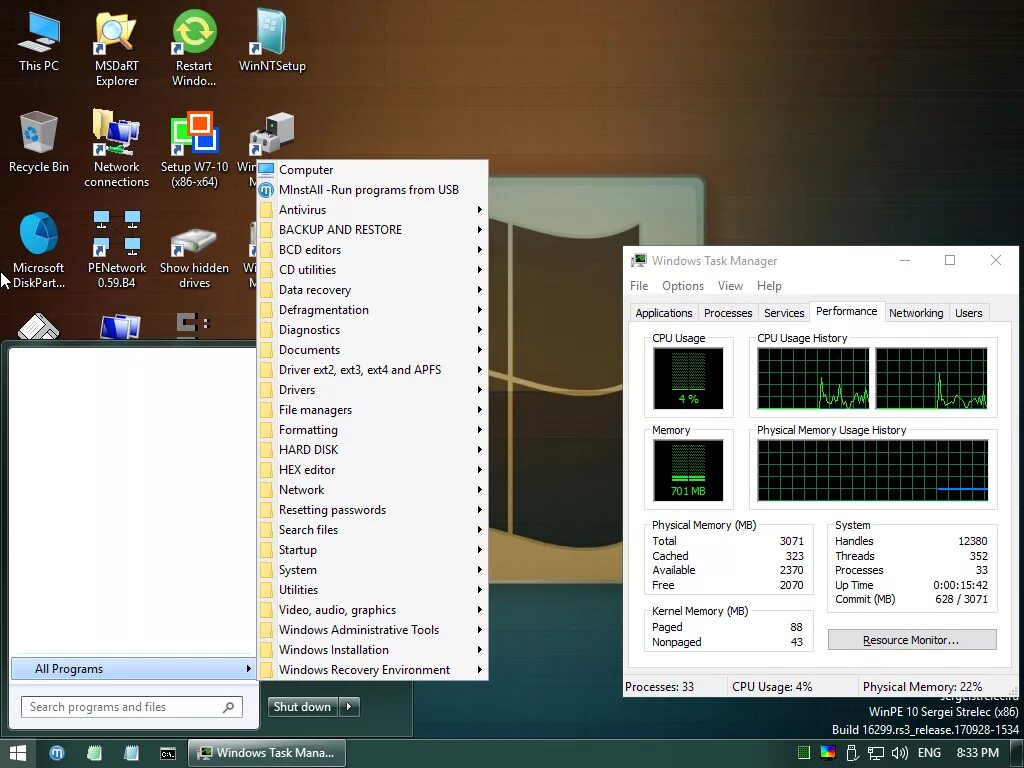
Task: Open Task Manager Options menu
Action: click(x=682, y=286)
